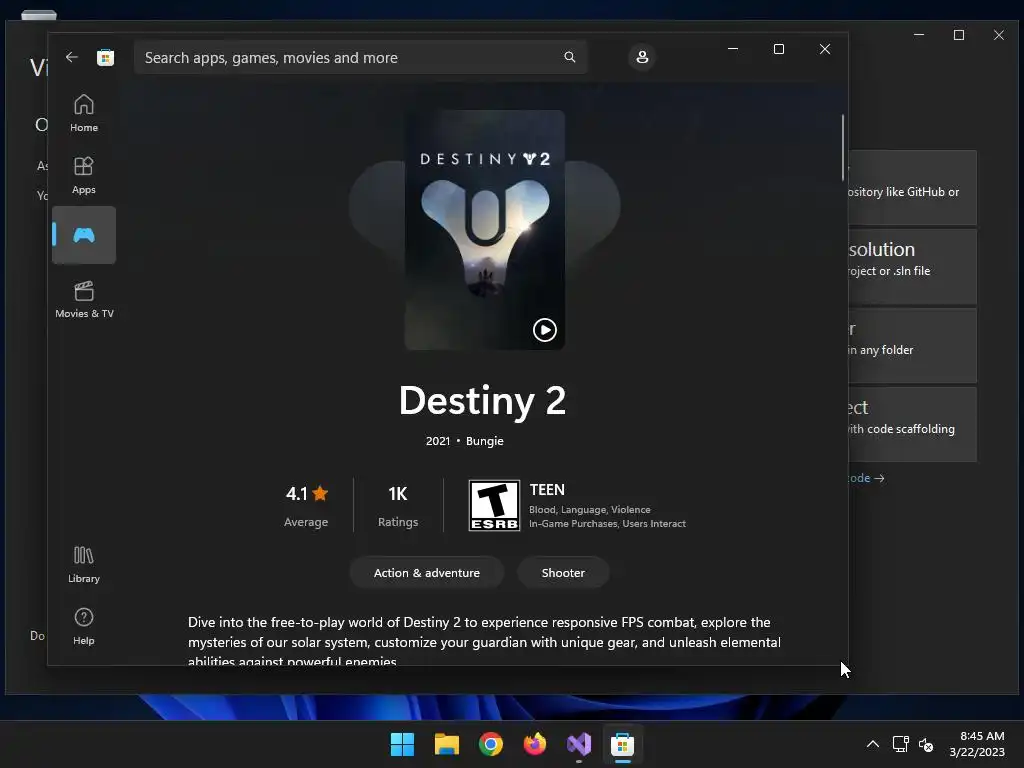Open Movies & TV section
The image size is (1024, 768).
coord(84,299)
